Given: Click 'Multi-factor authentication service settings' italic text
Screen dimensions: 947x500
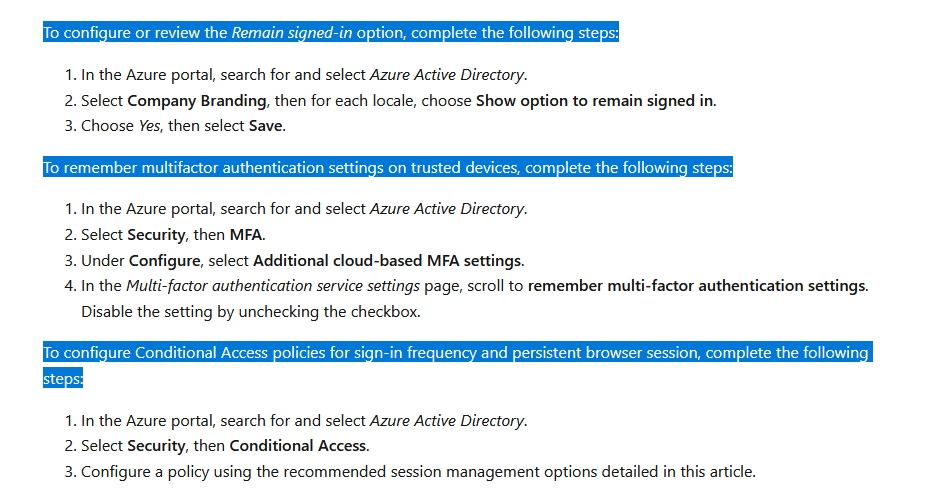Looking at the screenshot, I should tap(273, 286).
